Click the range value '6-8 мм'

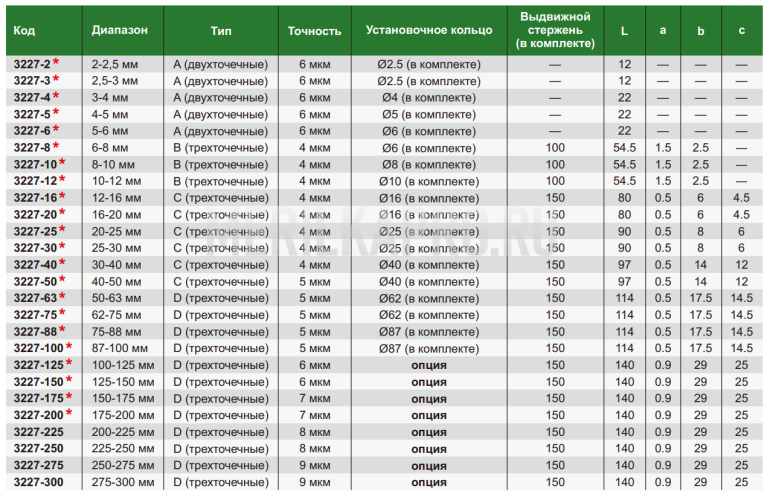tap(110, 148)
